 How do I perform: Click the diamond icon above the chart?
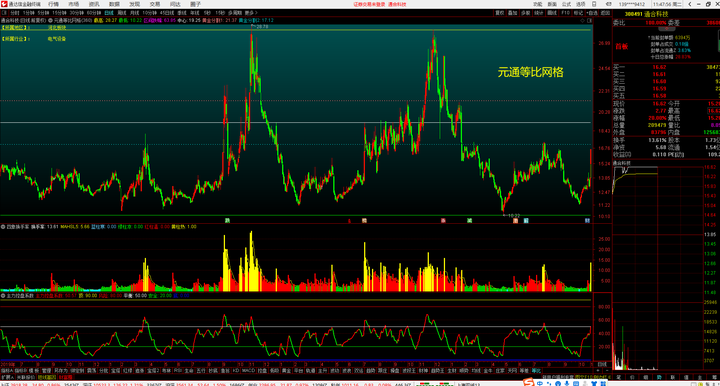coord(583,21)
